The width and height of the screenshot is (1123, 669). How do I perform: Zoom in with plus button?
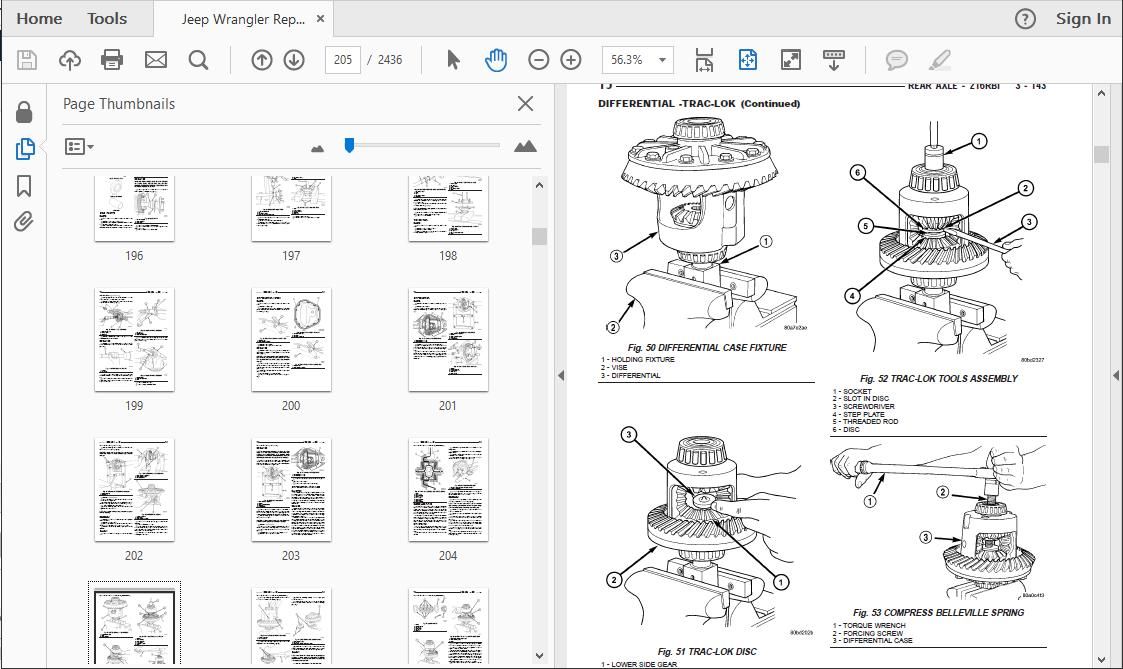(571, 59)
